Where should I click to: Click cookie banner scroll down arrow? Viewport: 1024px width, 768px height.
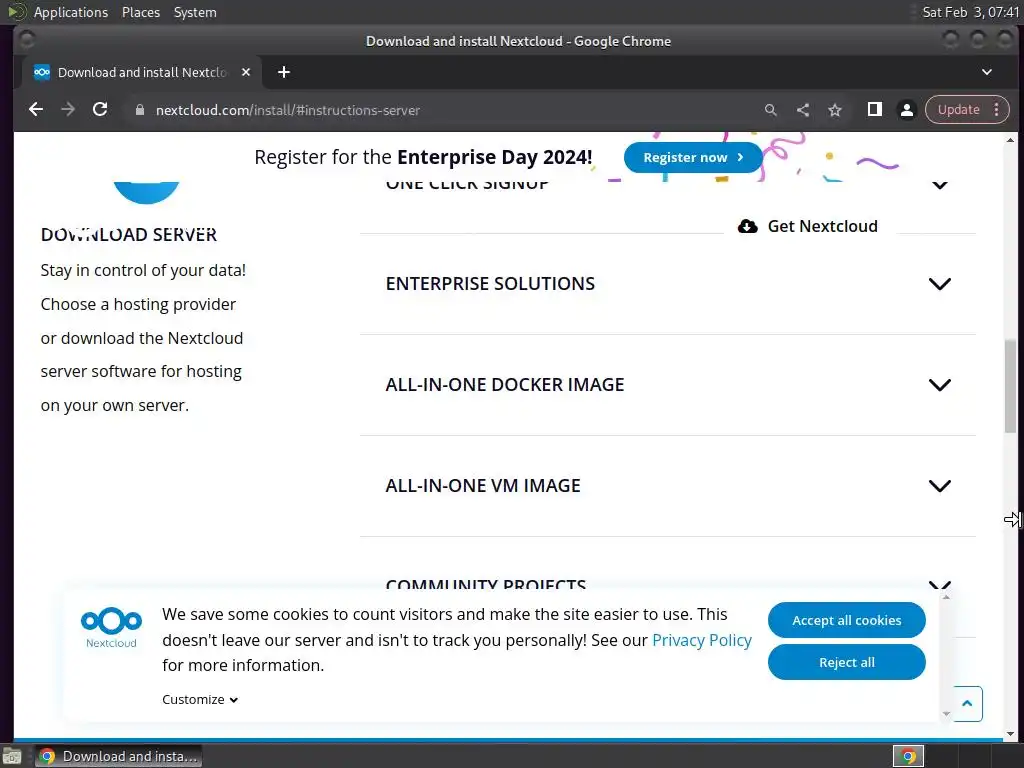(x=946, y=713)
